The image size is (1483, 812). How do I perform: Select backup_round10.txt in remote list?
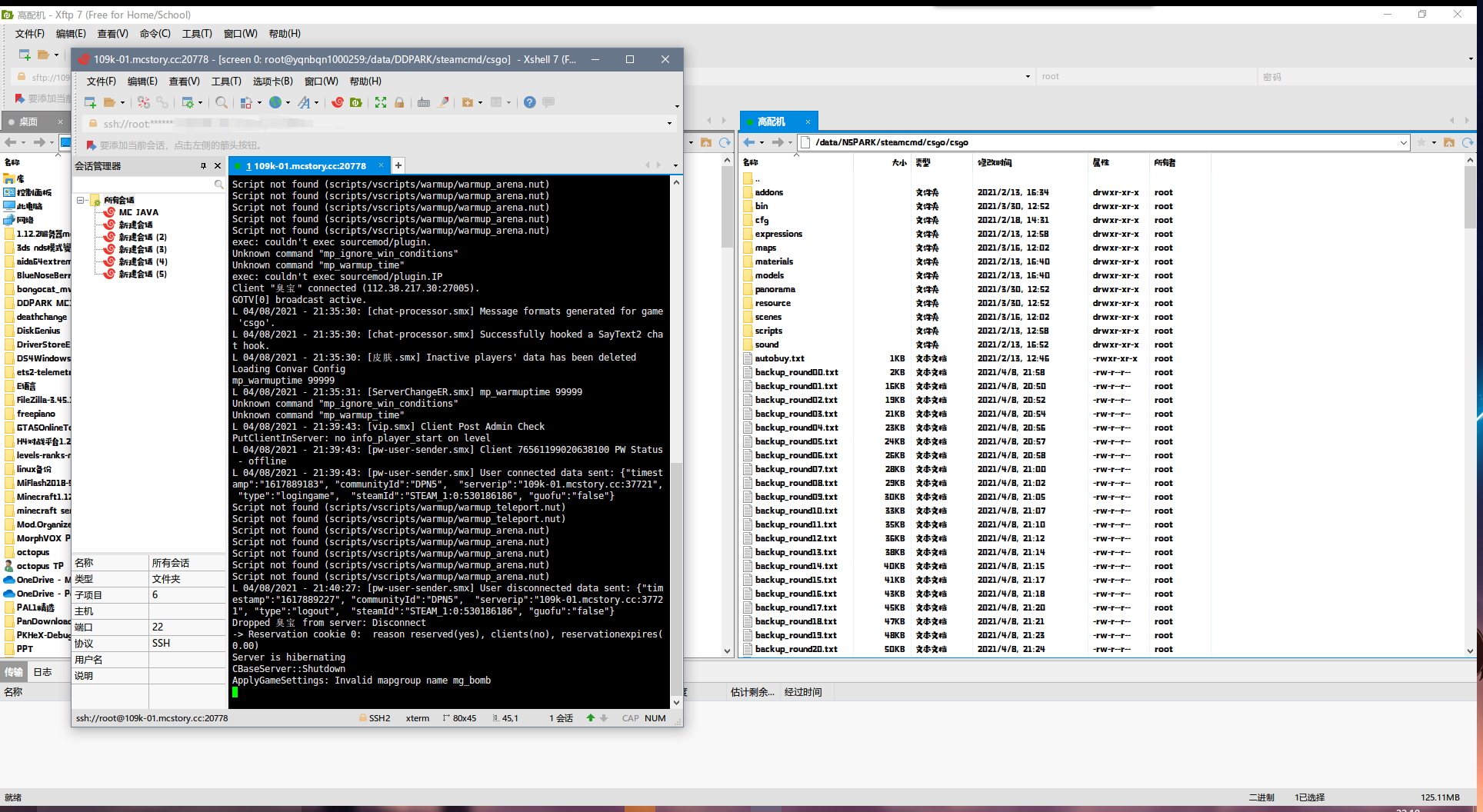click(x=796, y=511)
